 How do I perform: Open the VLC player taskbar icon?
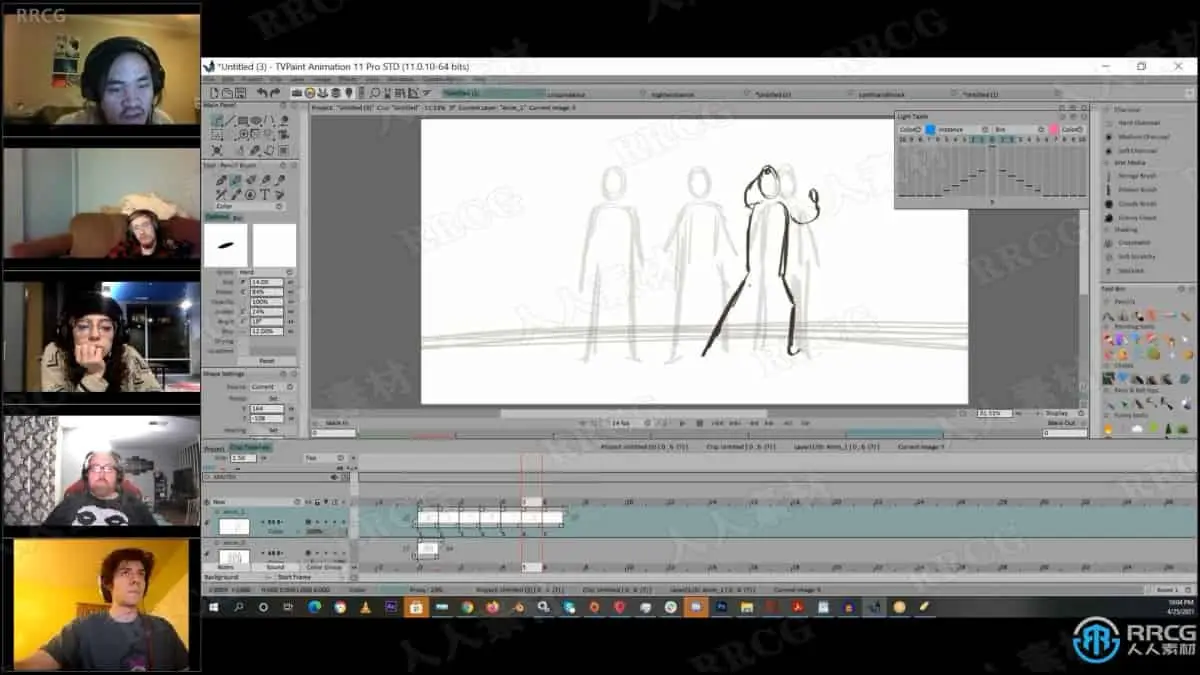tap(365, 606)
